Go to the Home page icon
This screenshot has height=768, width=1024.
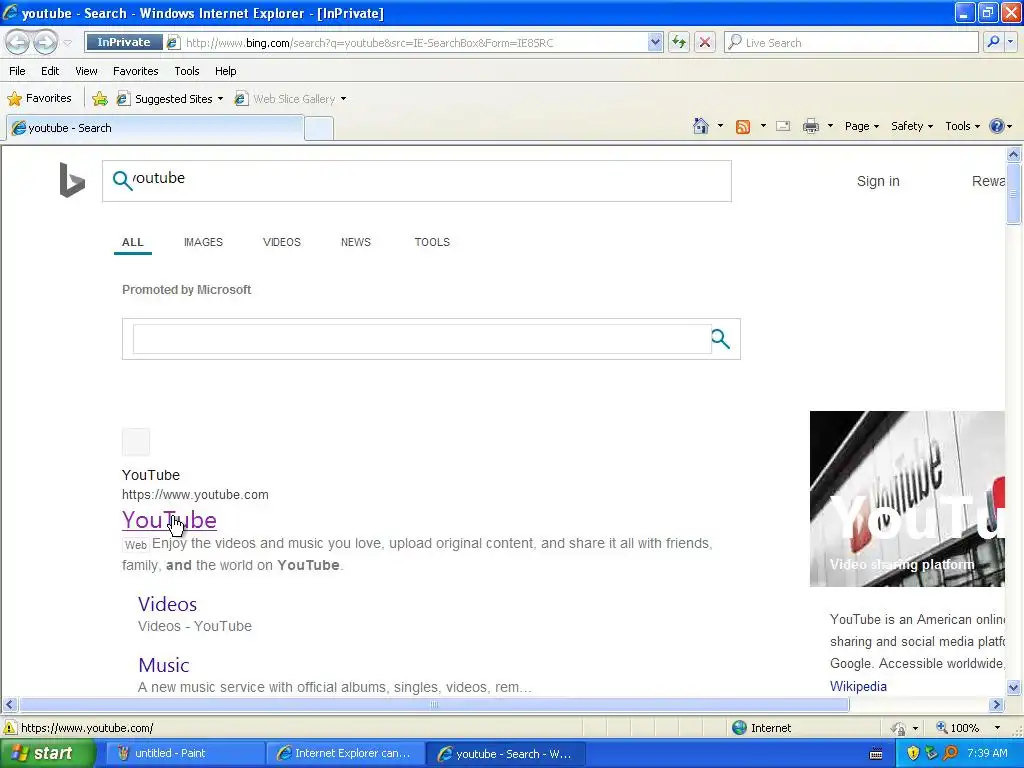[x=701, y=126]
